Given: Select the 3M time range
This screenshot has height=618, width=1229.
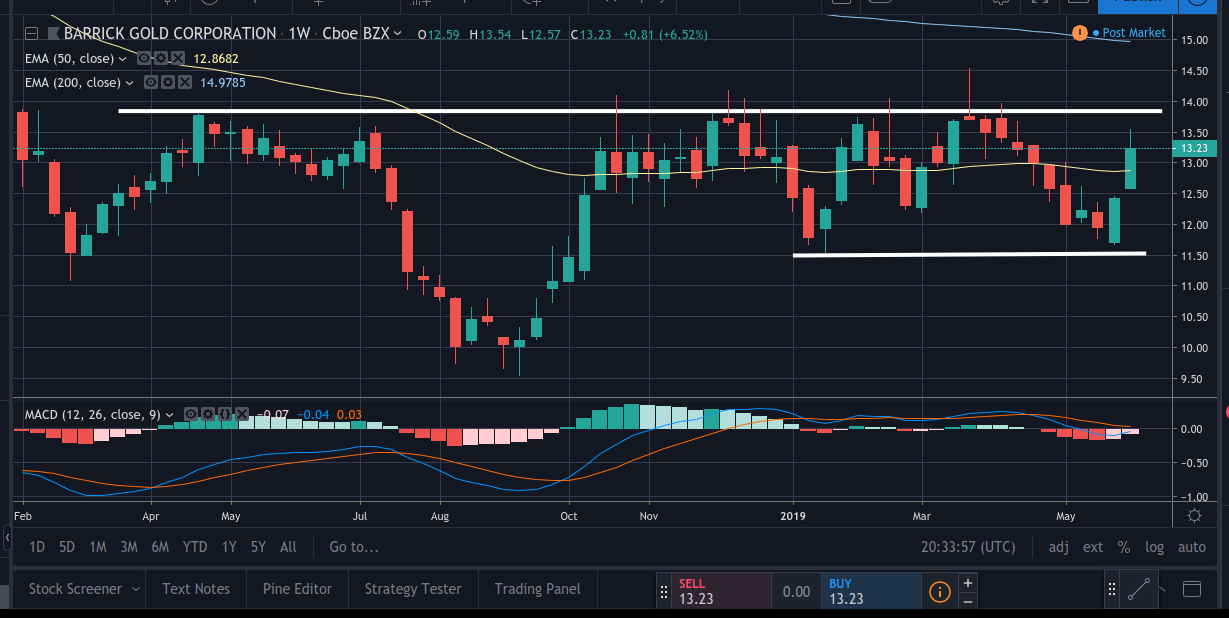Looking at the screenshot, I should [x=128, y=547].
